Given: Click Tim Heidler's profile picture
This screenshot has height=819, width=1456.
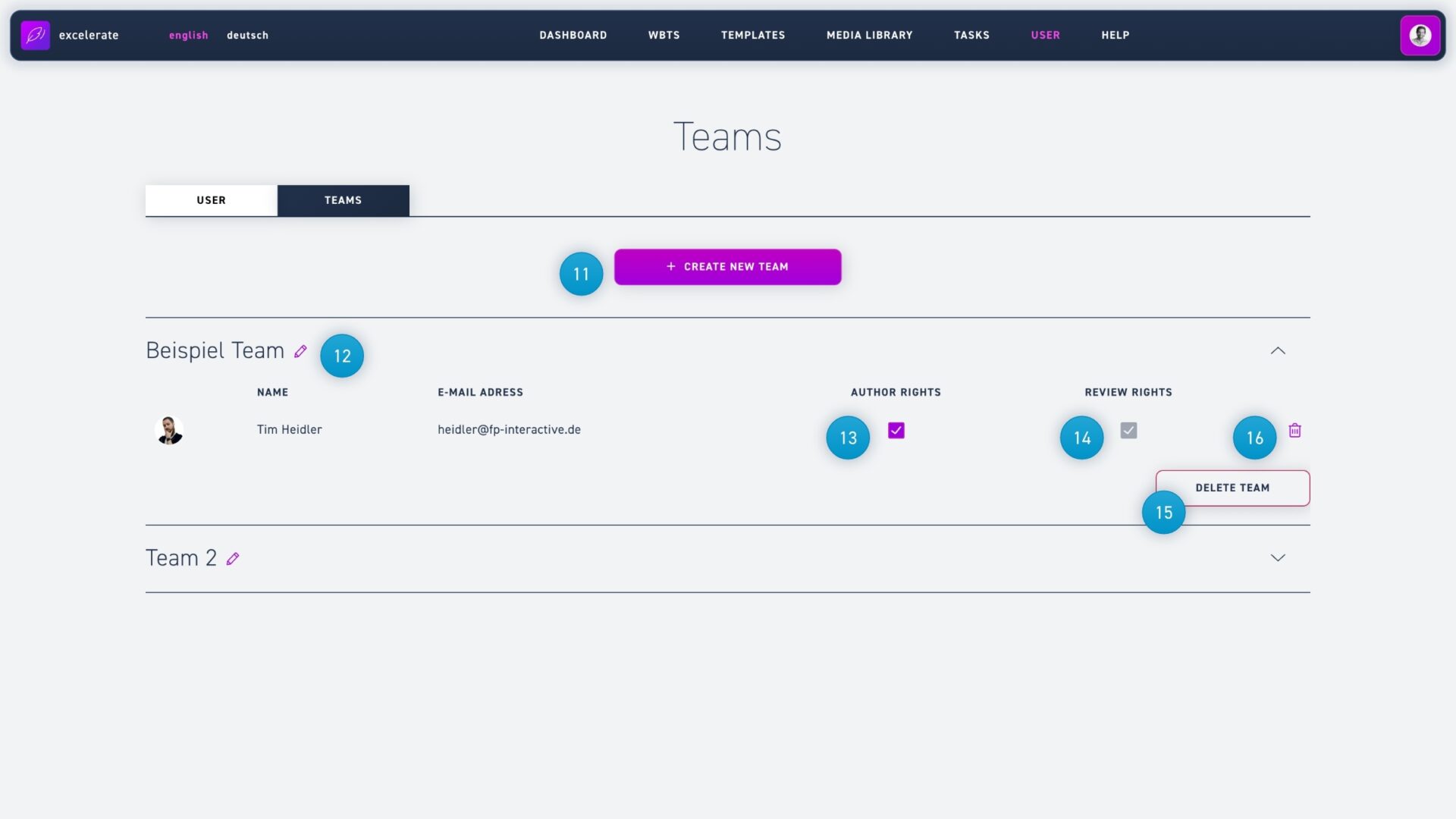Looking at the screenshot, I should 168,430.
